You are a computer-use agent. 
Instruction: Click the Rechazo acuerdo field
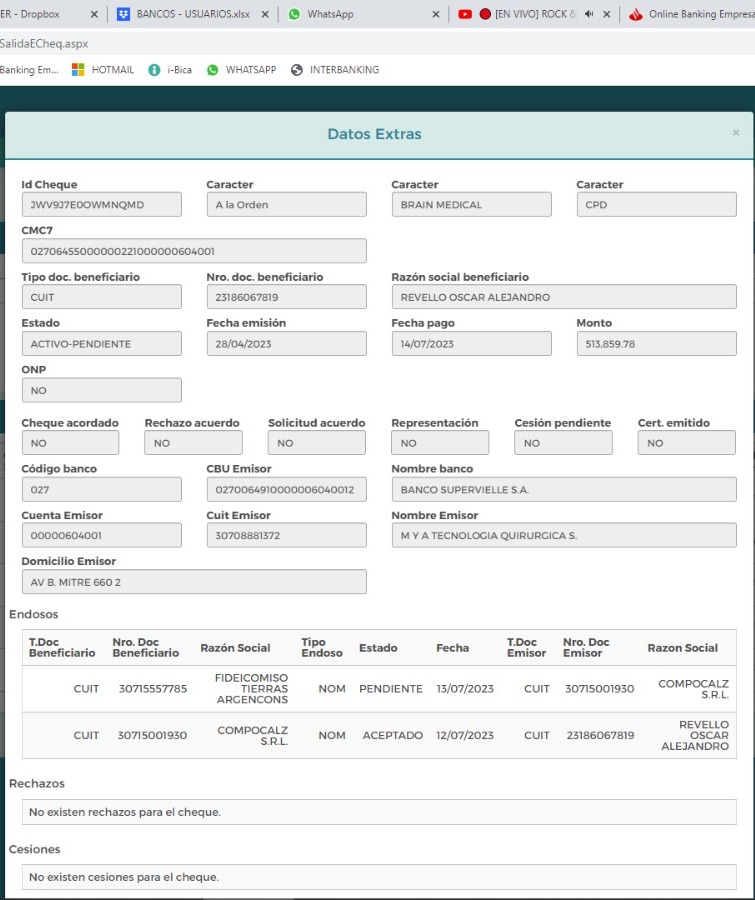[x=193, y=443]
